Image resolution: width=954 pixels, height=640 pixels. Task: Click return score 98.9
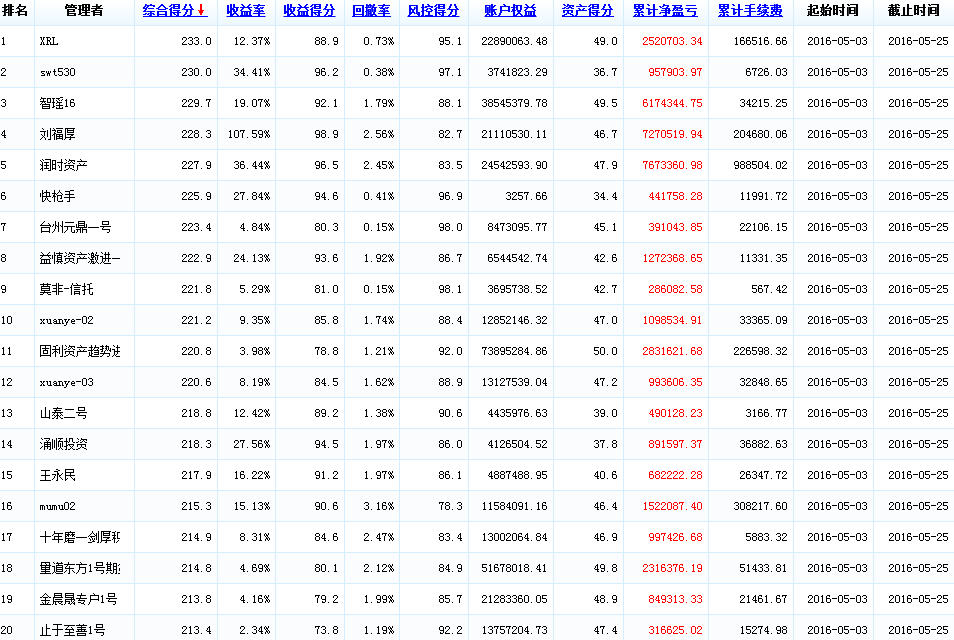[x=326, y=134]
